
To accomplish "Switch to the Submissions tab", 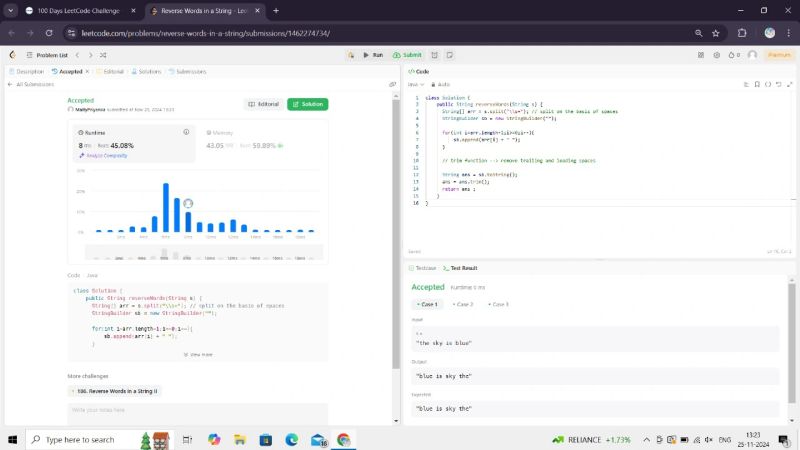I will pyautogui.click(x=187, y=71).
